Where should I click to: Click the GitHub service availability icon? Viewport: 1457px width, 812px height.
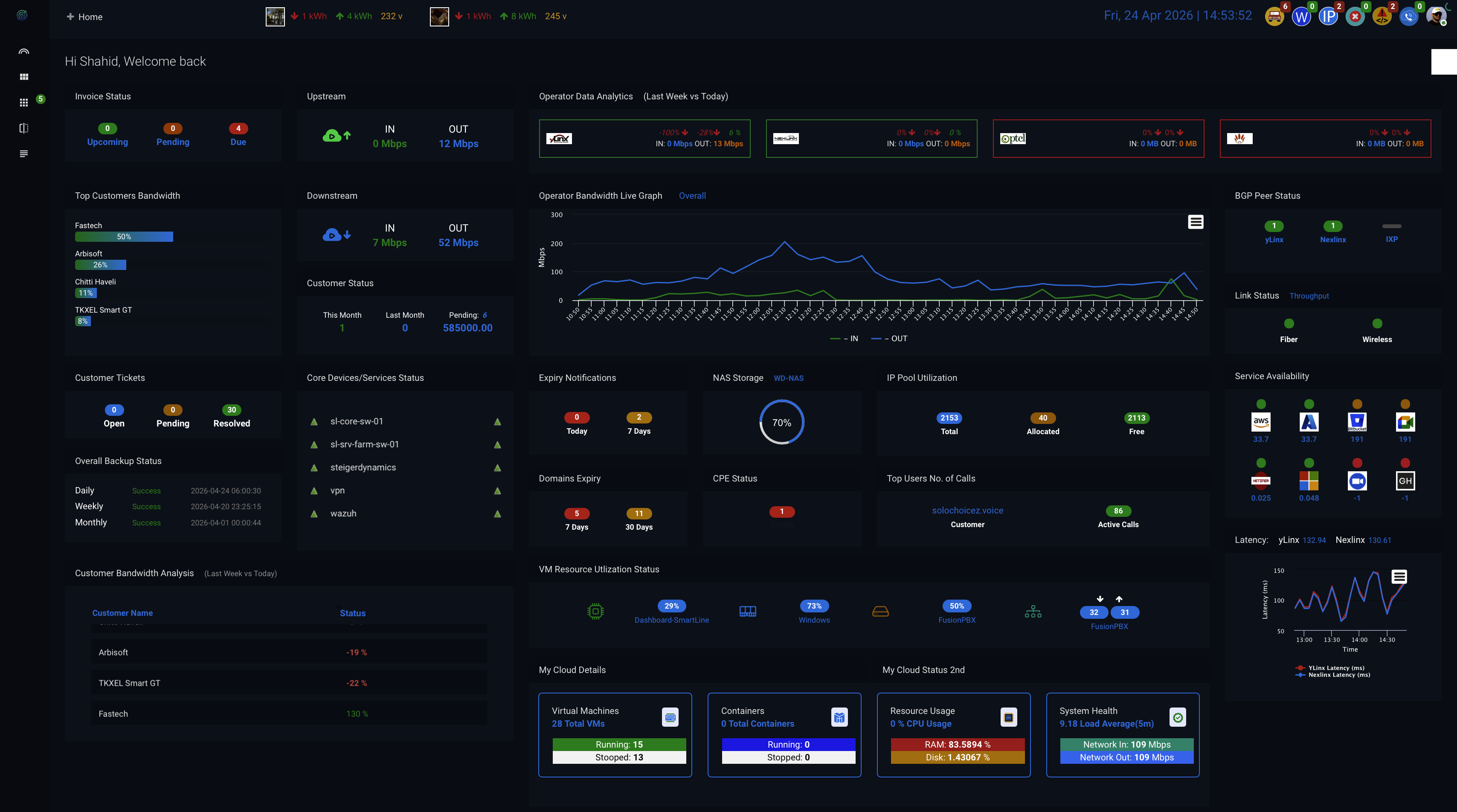point(1405,481)
